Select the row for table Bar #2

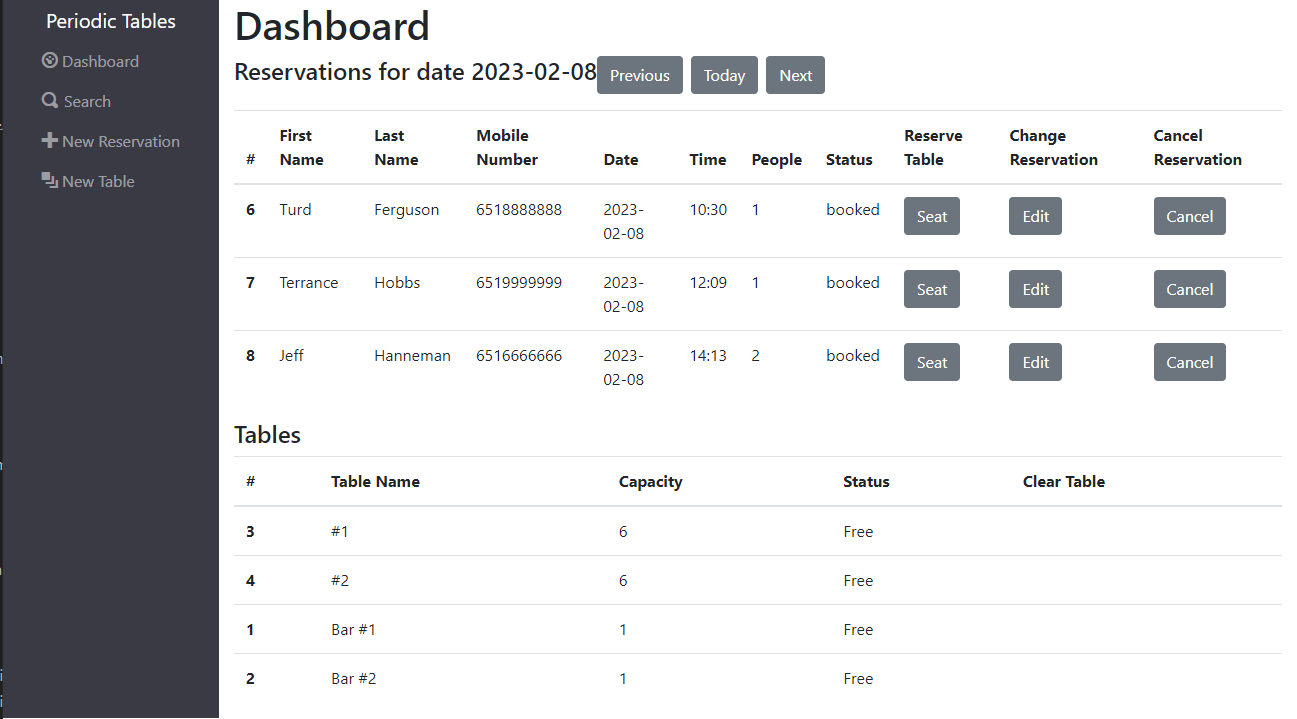(354, 678)
